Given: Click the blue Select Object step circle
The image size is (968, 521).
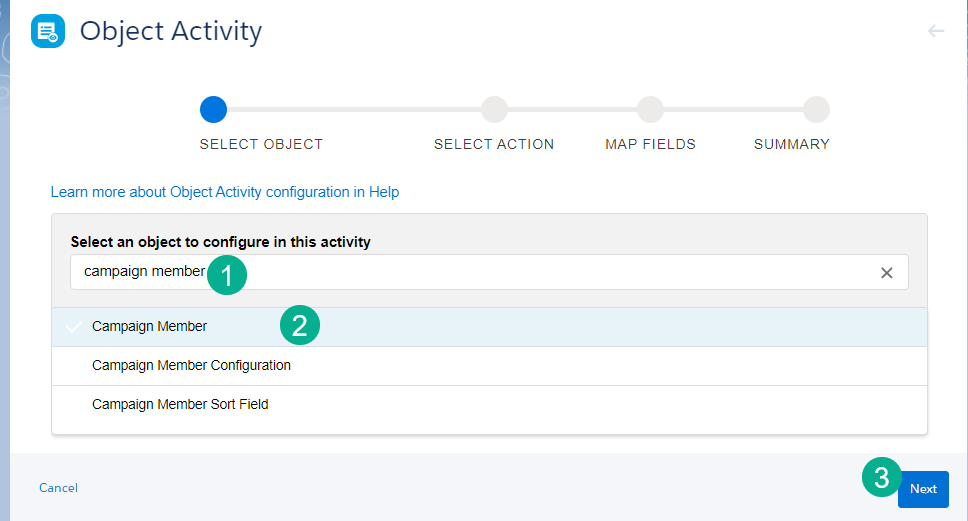Looking at the screenshot, I should [x=213, y=109].
